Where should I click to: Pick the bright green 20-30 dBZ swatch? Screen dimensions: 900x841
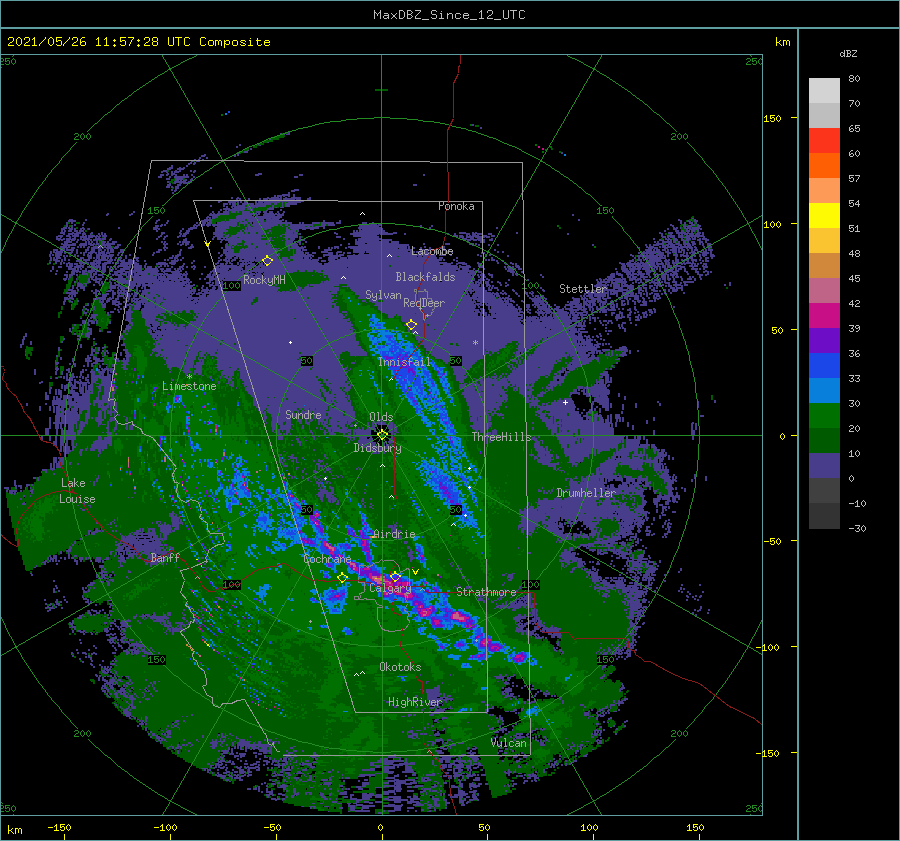coord(824,416)
